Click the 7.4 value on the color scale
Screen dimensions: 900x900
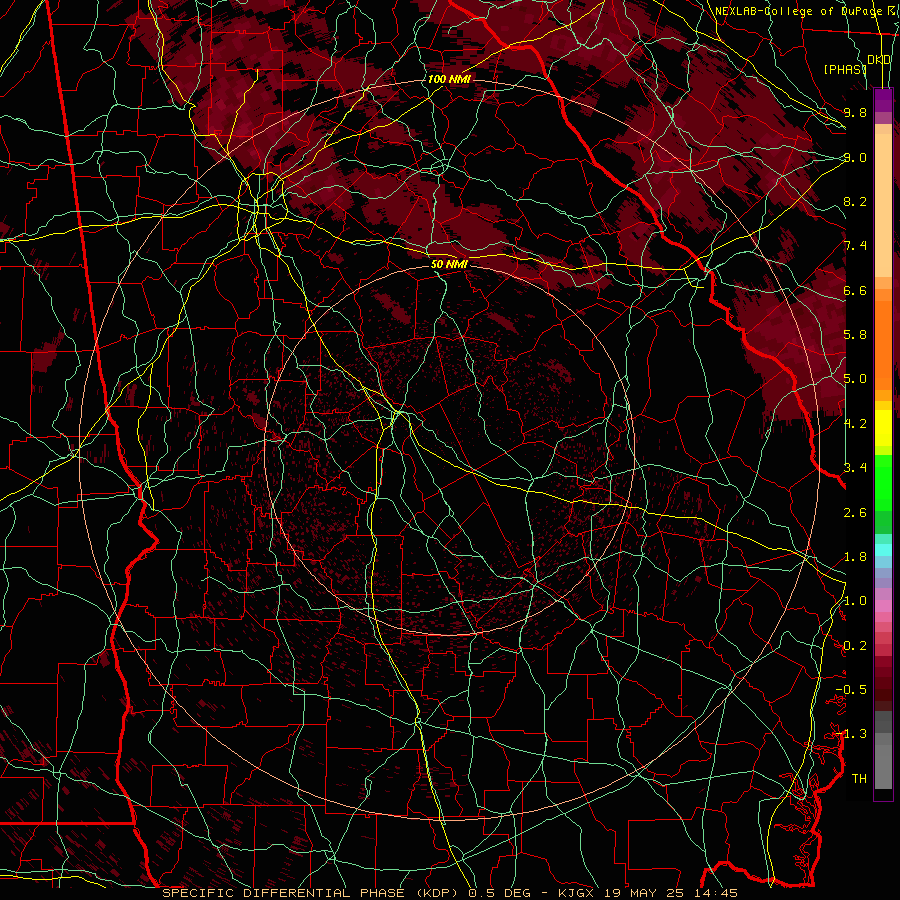855,246
